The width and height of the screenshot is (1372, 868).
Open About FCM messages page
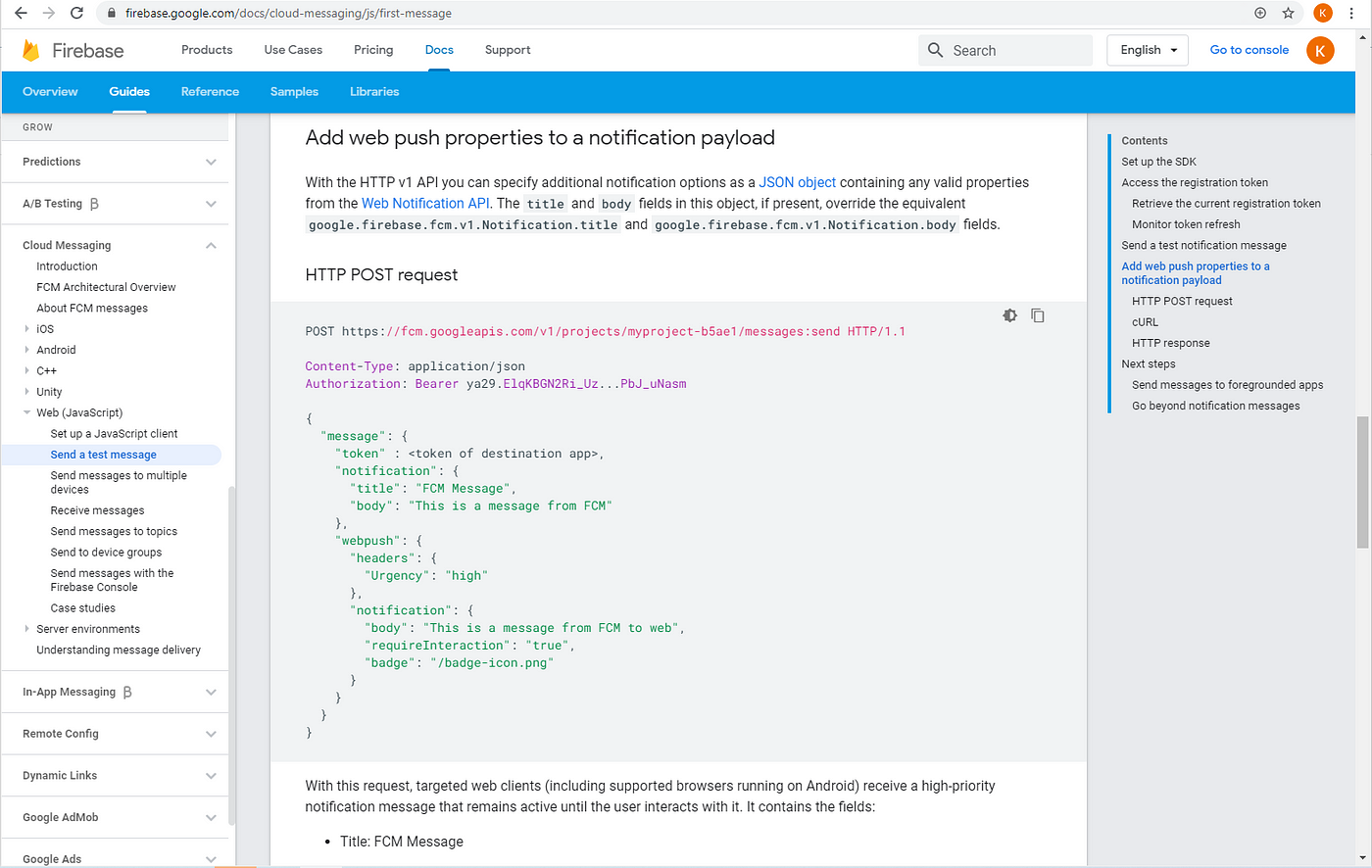tap(92, 308)
